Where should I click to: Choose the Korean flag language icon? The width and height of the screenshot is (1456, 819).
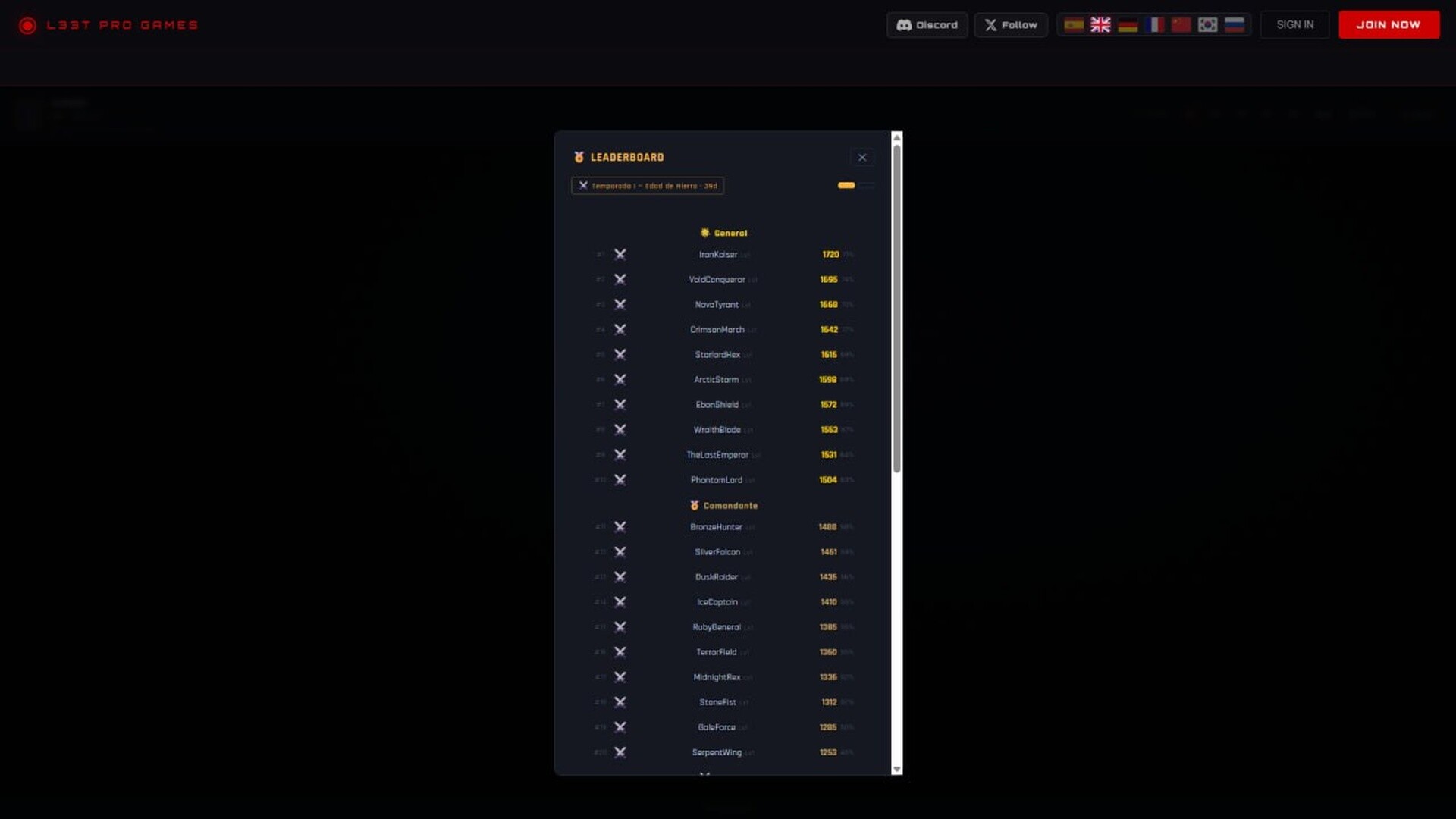(x=1207, y=25)
